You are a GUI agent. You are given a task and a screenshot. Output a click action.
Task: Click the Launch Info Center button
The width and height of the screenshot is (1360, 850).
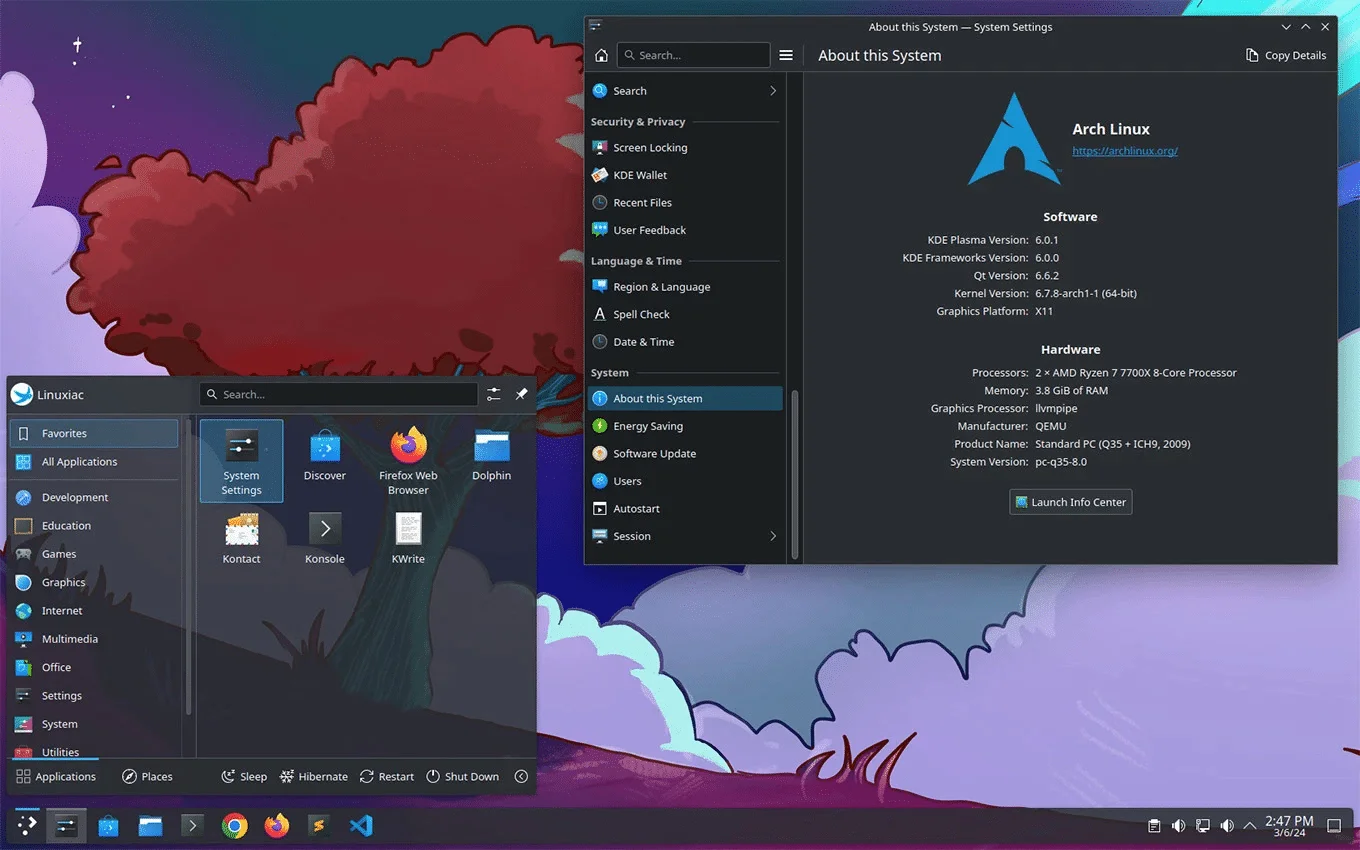tap(1070, 501)
